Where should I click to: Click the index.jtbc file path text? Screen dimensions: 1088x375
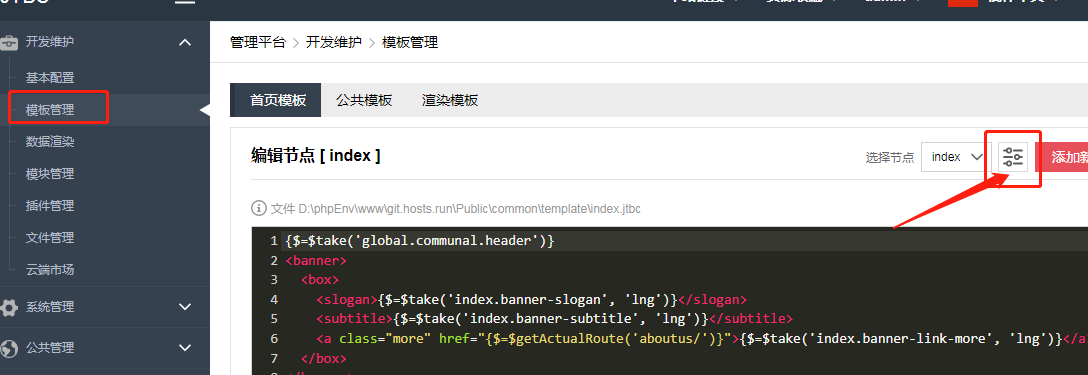tap(455, 208)
